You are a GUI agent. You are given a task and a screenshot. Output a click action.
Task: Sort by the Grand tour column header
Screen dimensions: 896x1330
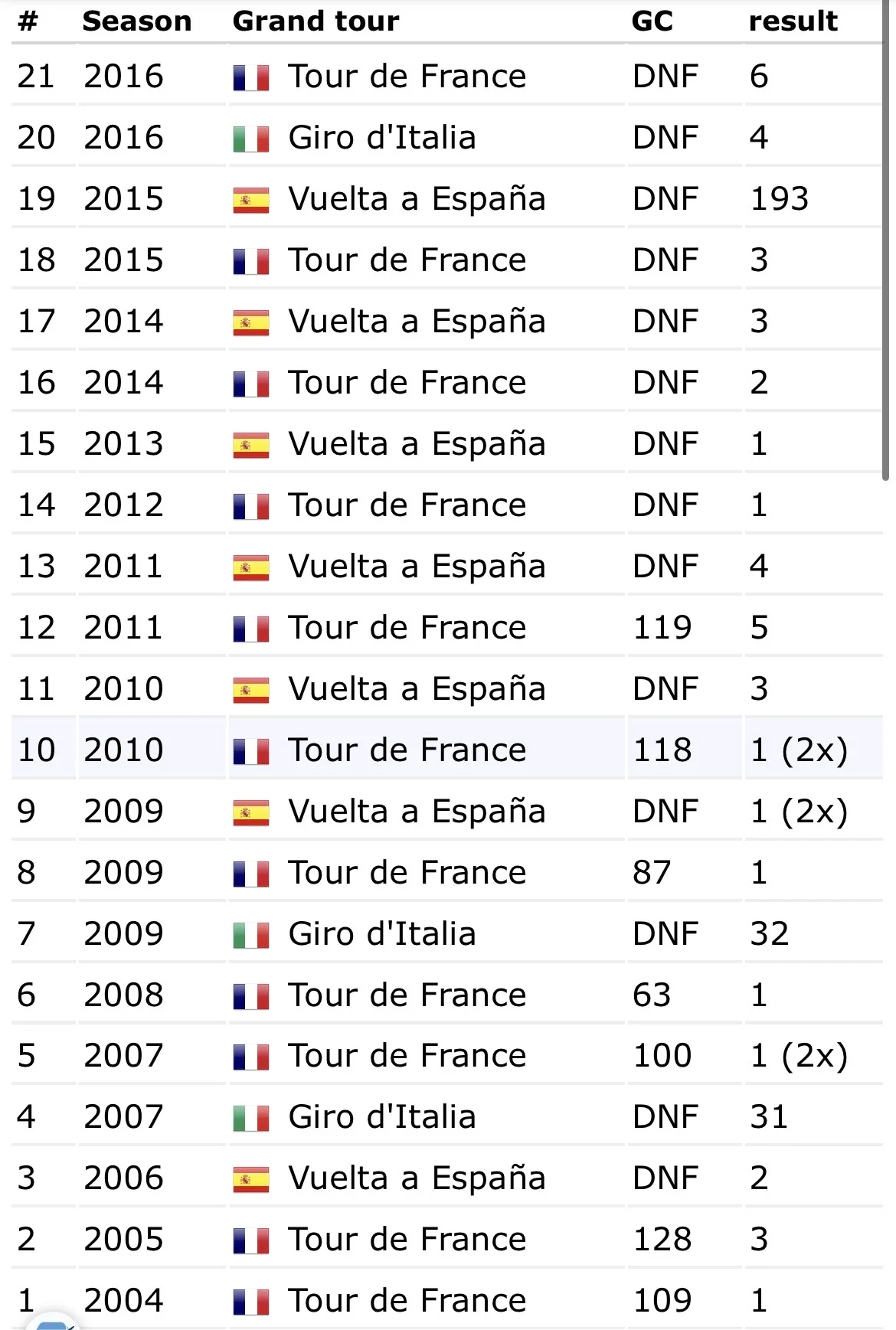(316, 21)
